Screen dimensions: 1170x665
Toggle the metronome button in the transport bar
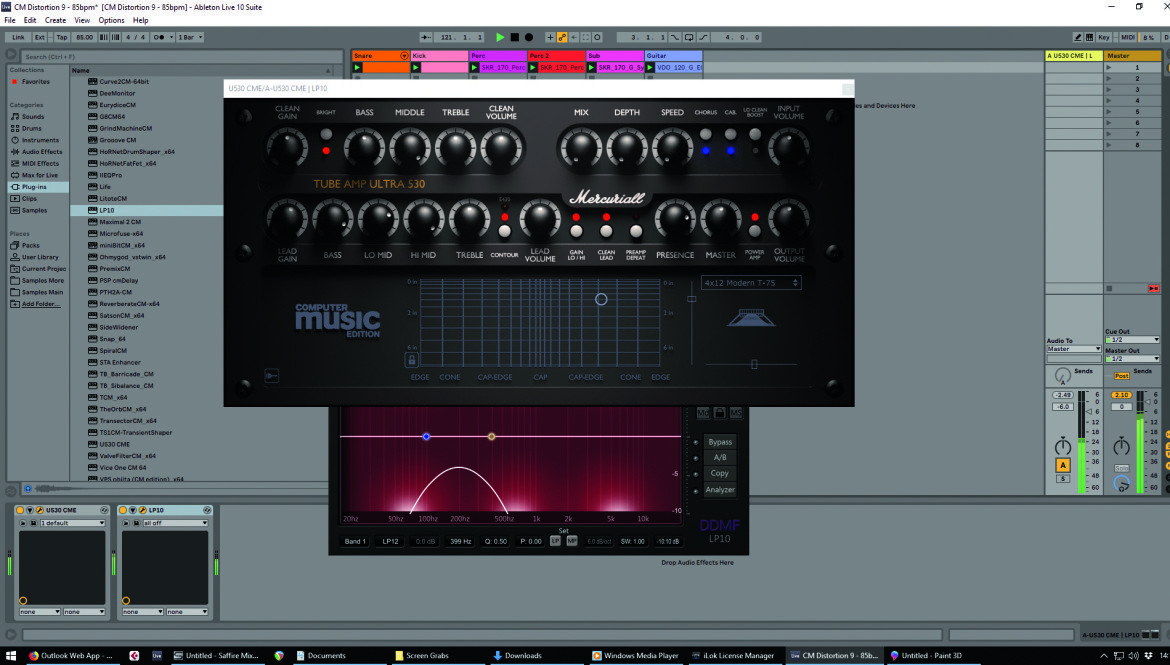pos(162,37)
